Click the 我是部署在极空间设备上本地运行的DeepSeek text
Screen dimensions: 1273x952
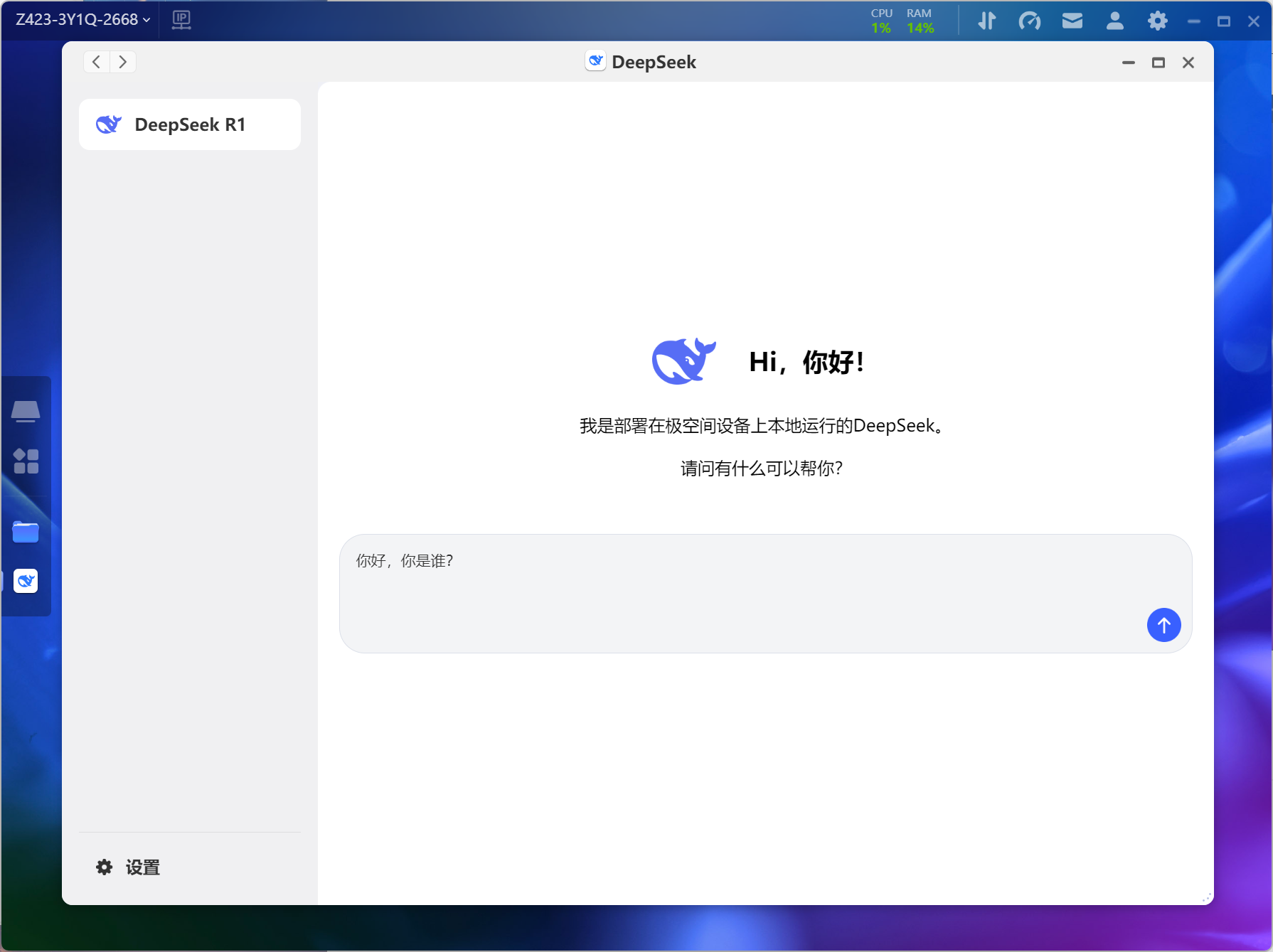(762, 426)
